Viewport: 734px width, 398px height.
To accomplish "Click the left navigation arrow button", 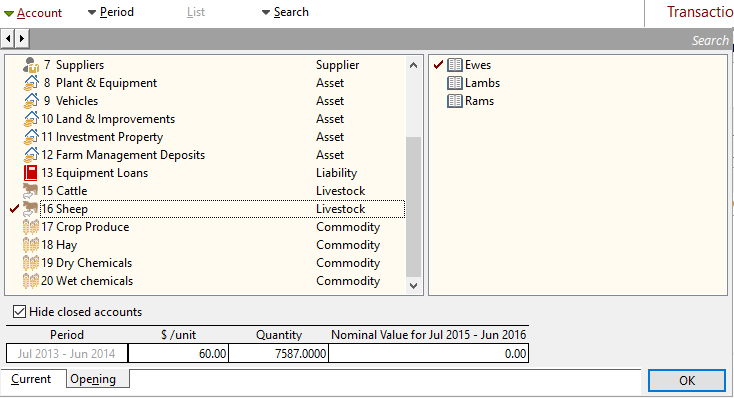I will pos(8,38).
